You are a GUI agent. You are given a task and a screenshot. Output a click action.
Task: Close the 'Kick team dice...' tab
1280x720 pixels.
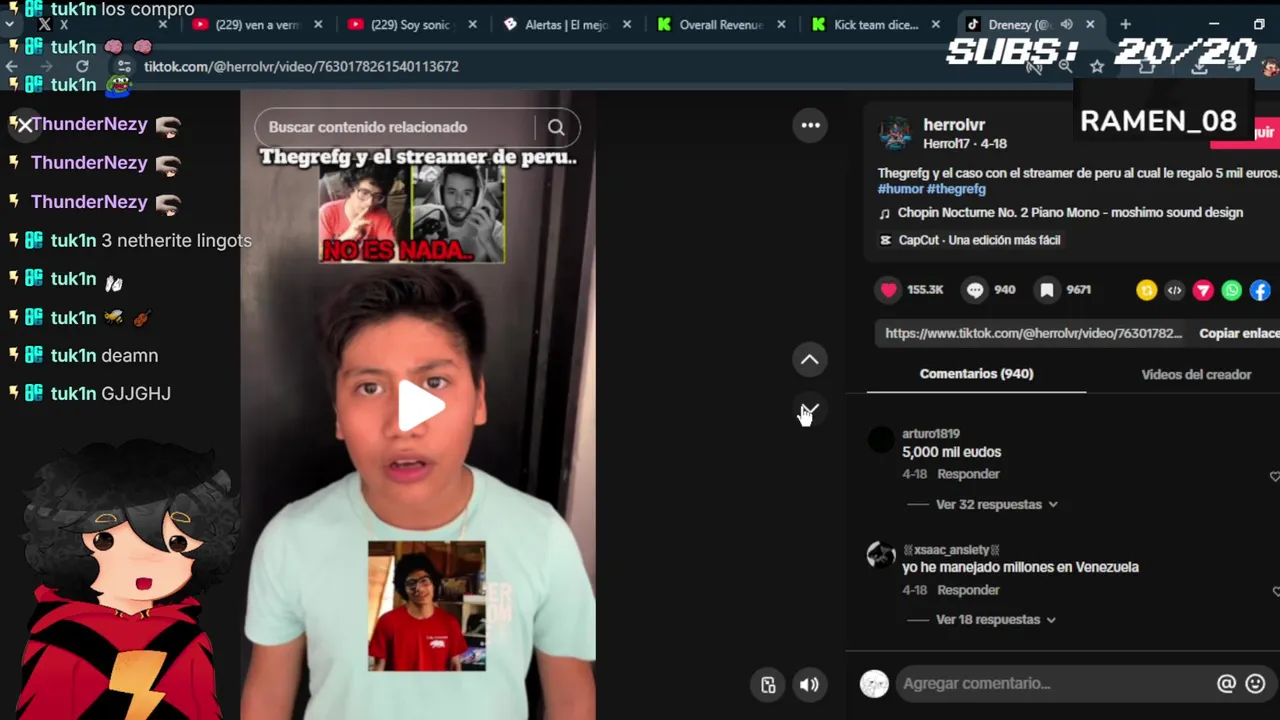click(936, 25)
